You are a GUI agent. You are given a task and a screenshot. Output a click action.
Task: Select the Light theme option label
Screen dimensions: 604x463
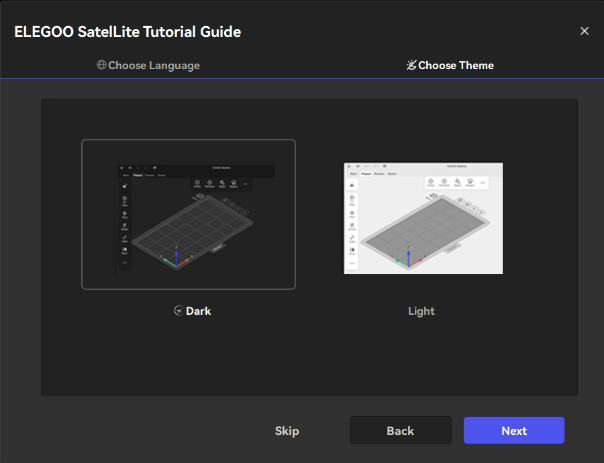[x=421, y=311]
